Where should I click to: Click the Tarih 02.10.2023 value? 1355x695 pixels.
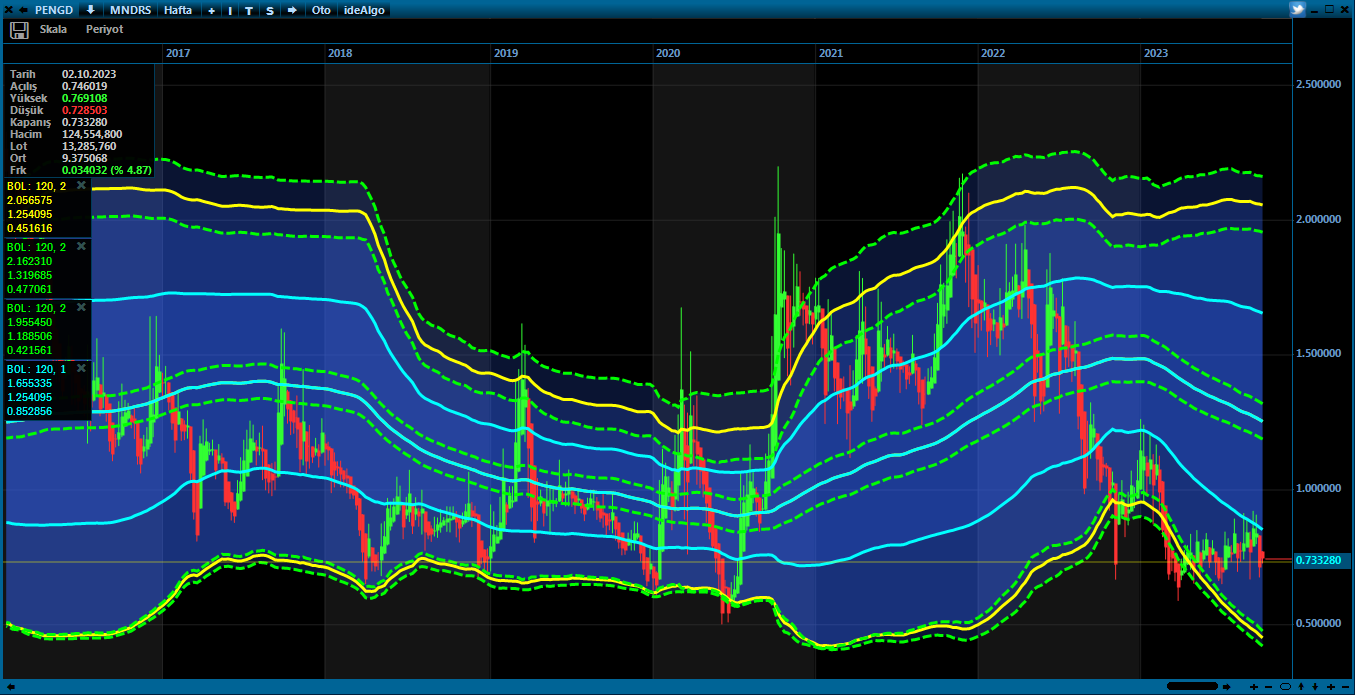point(87,74)
